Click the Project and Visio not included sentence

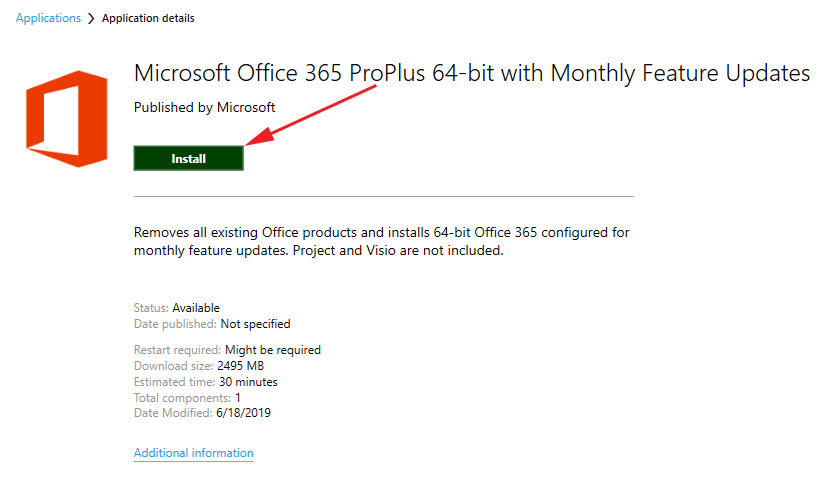pos(398,250)
